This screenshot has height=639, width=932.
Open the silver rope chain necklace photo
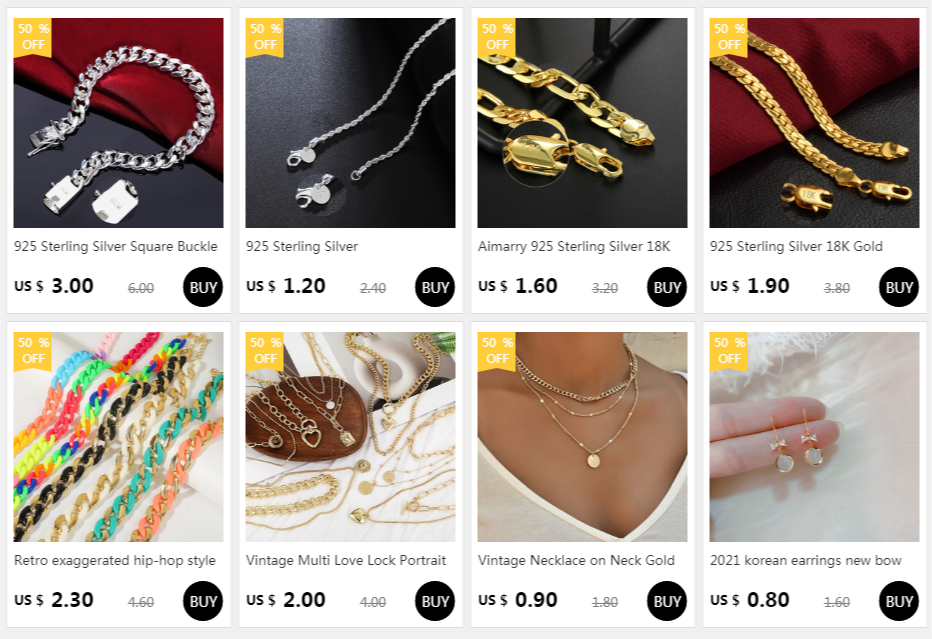coord(350,122)
